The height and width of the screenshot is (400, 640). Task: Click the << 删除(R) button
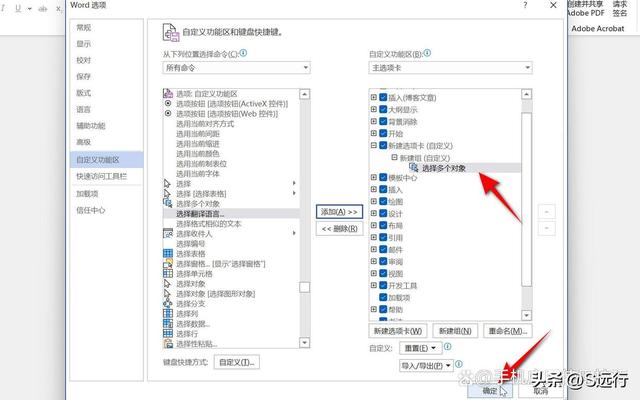(x=339, y=229)
